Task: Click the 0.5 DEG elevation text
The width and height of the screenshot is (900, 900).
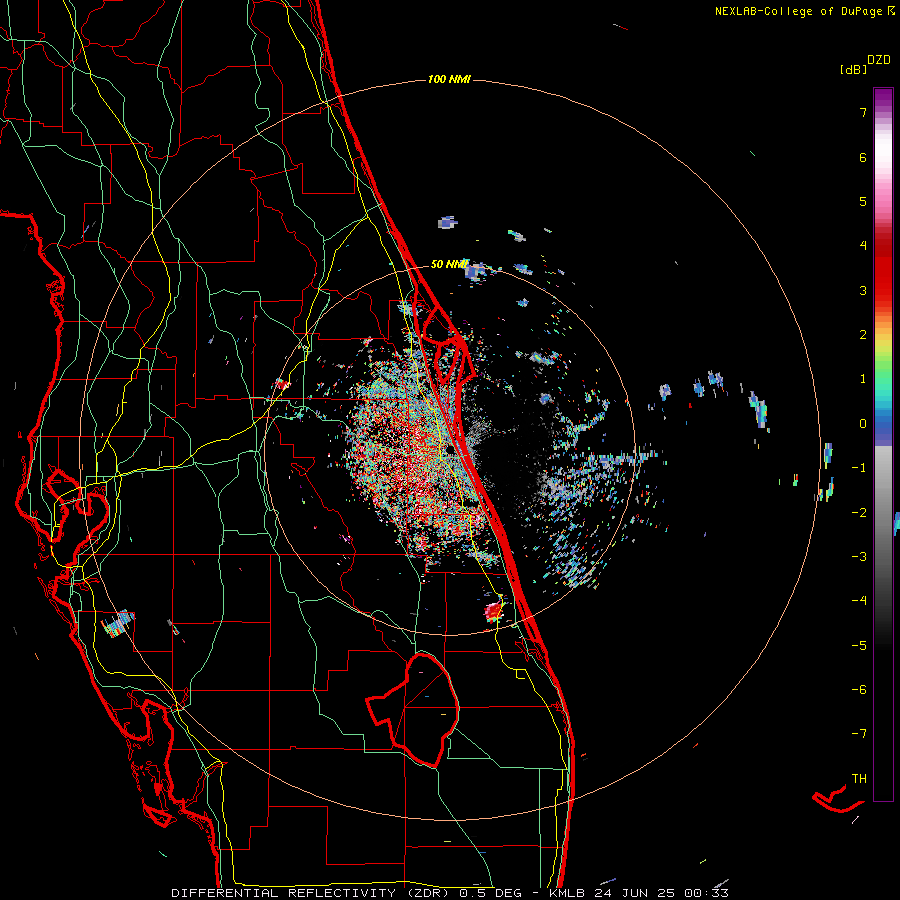Action: 490,893
